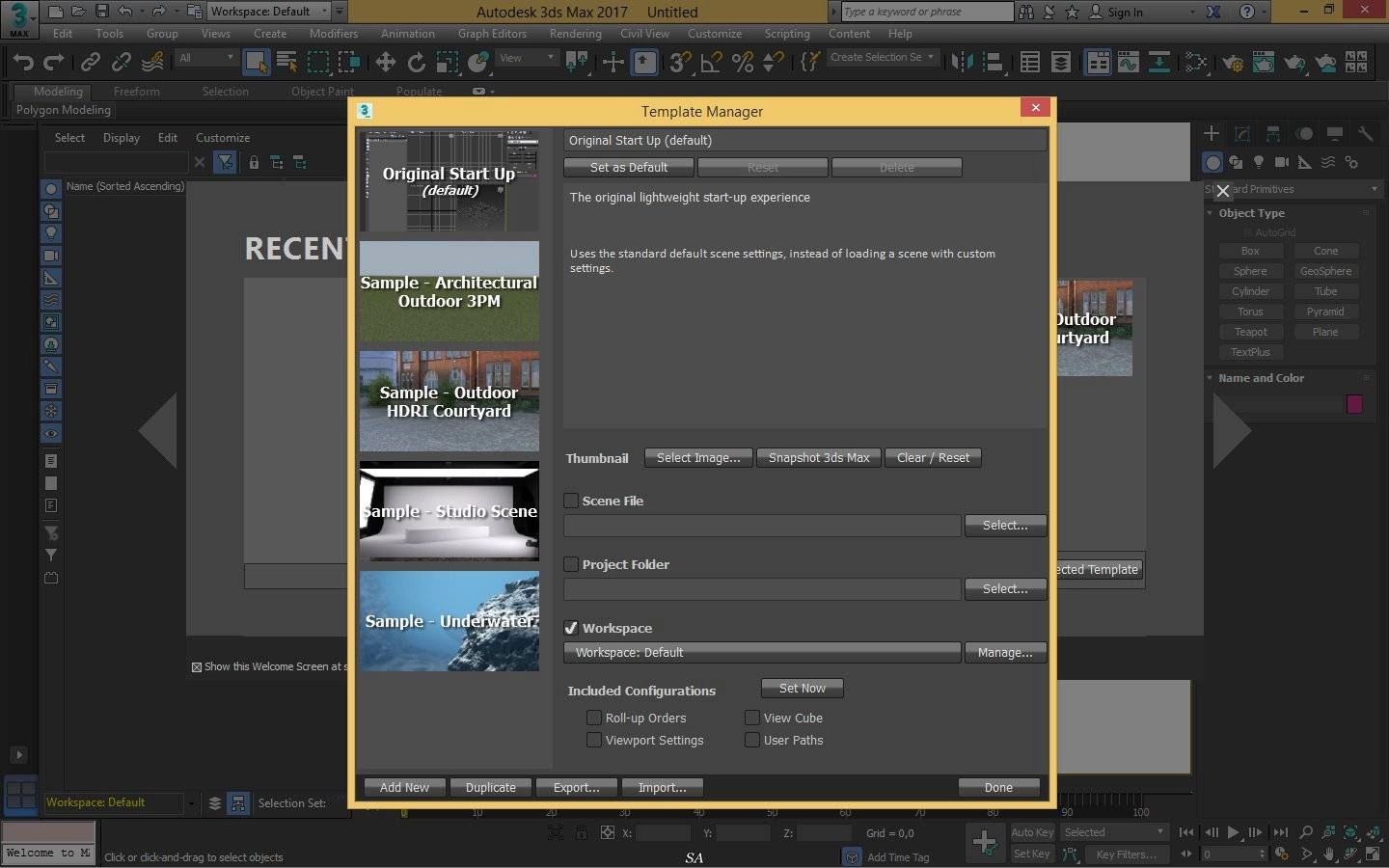The image size is (1389, 868).
Task: Click Pan View hand icon
Action: 1328,854
